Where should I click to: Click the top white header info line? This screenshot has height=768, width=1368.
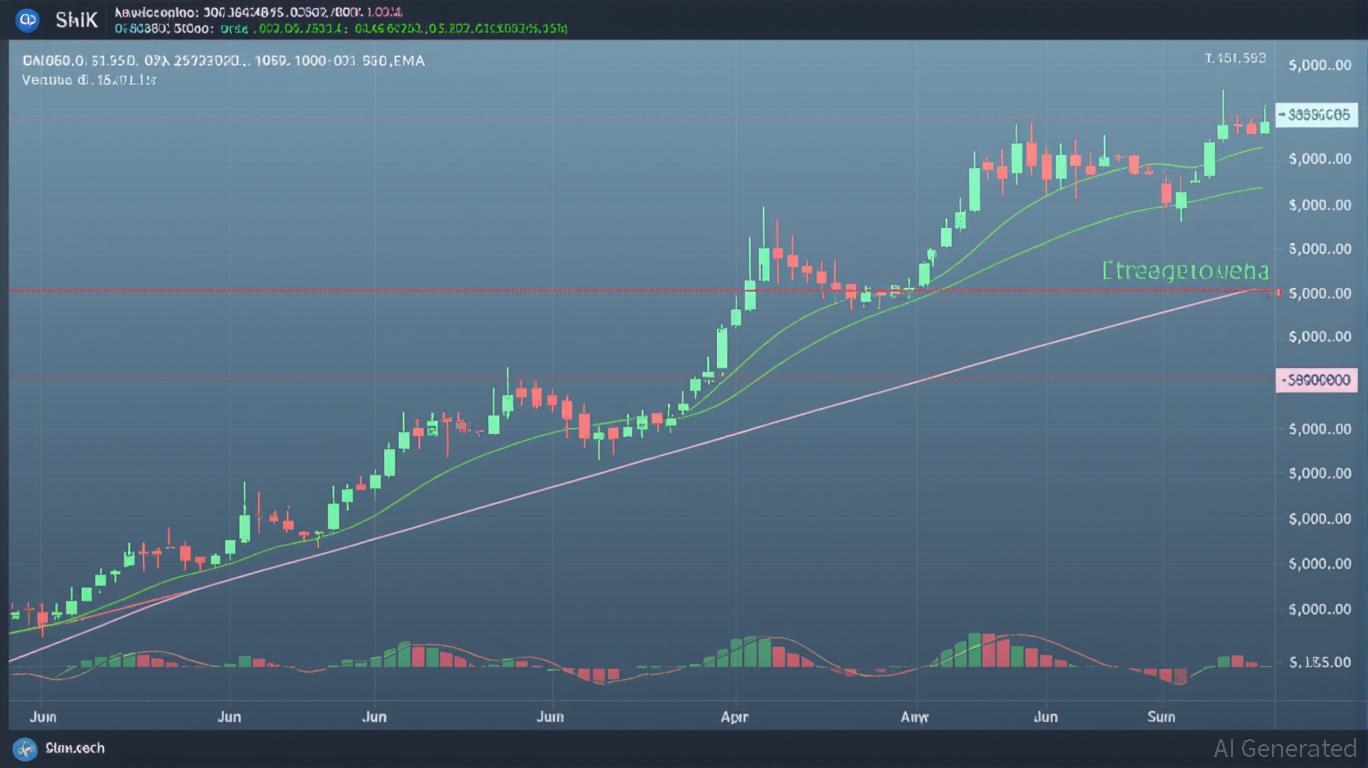pos(258,12)
